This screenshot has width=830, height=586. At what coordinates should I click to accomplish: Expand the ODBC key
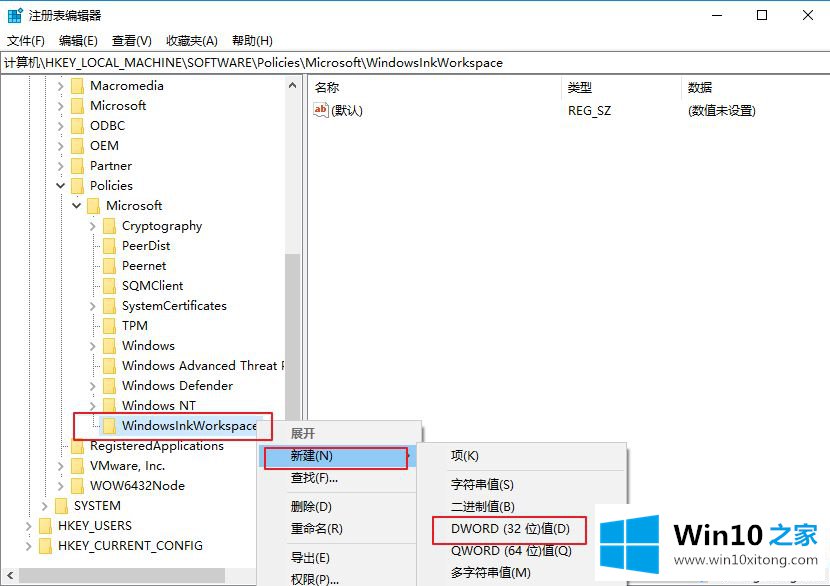click(x=60, y=126)
